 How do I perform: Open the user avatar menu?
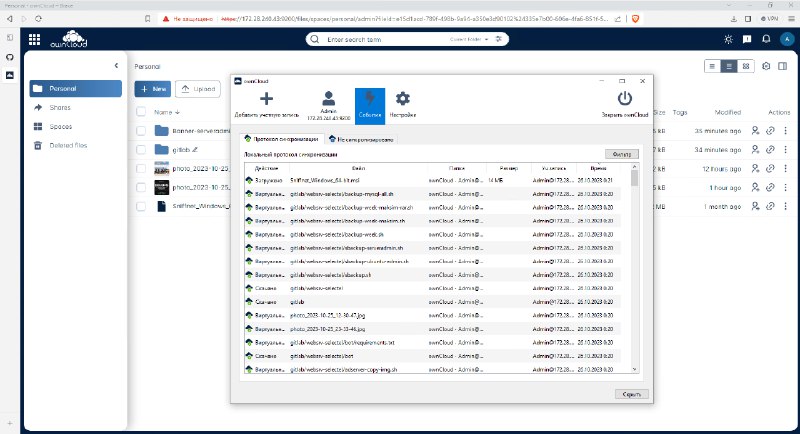tap(787, 39)
